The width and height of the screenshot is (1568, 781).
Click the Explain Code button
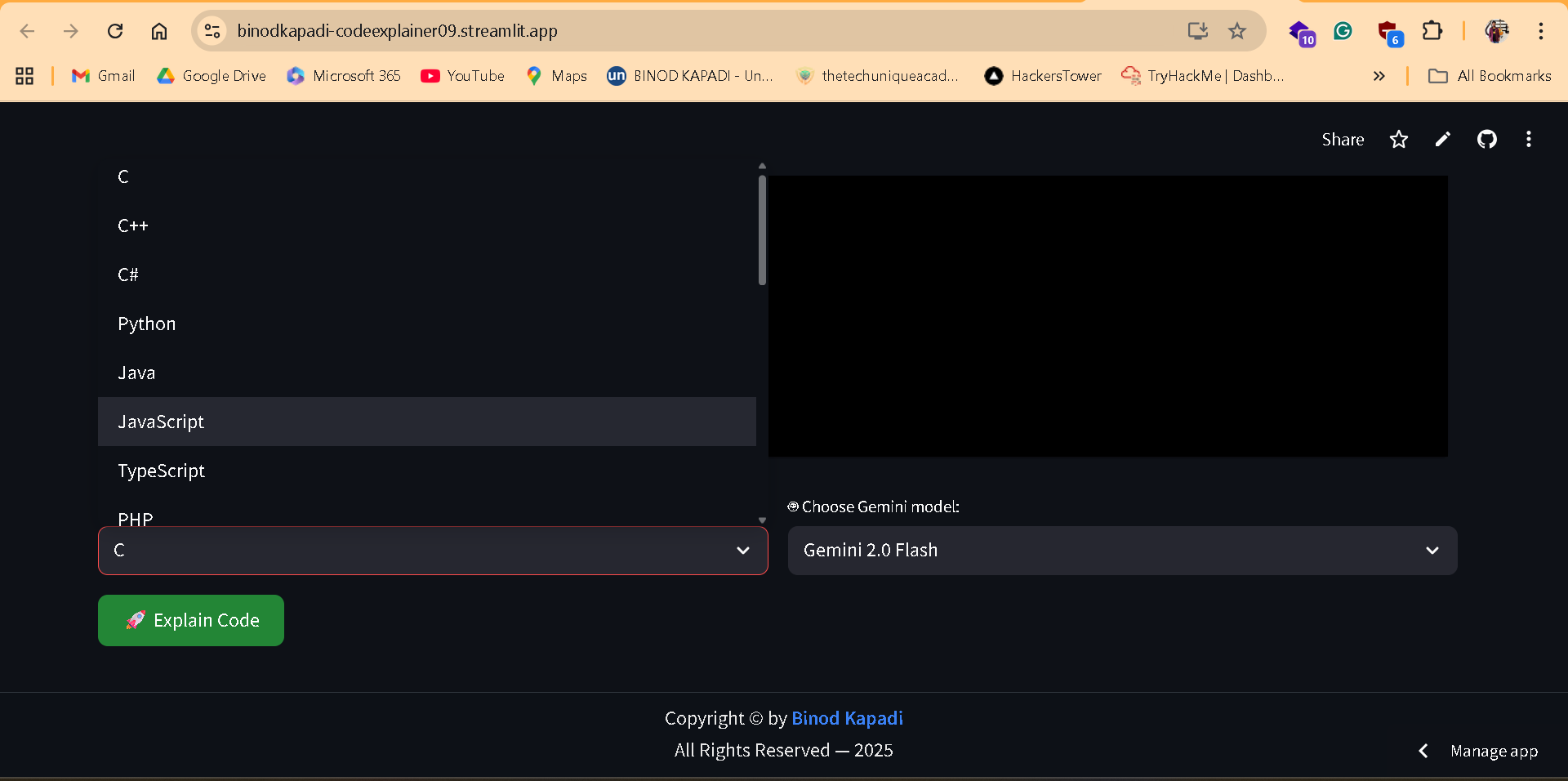point(190,620)
